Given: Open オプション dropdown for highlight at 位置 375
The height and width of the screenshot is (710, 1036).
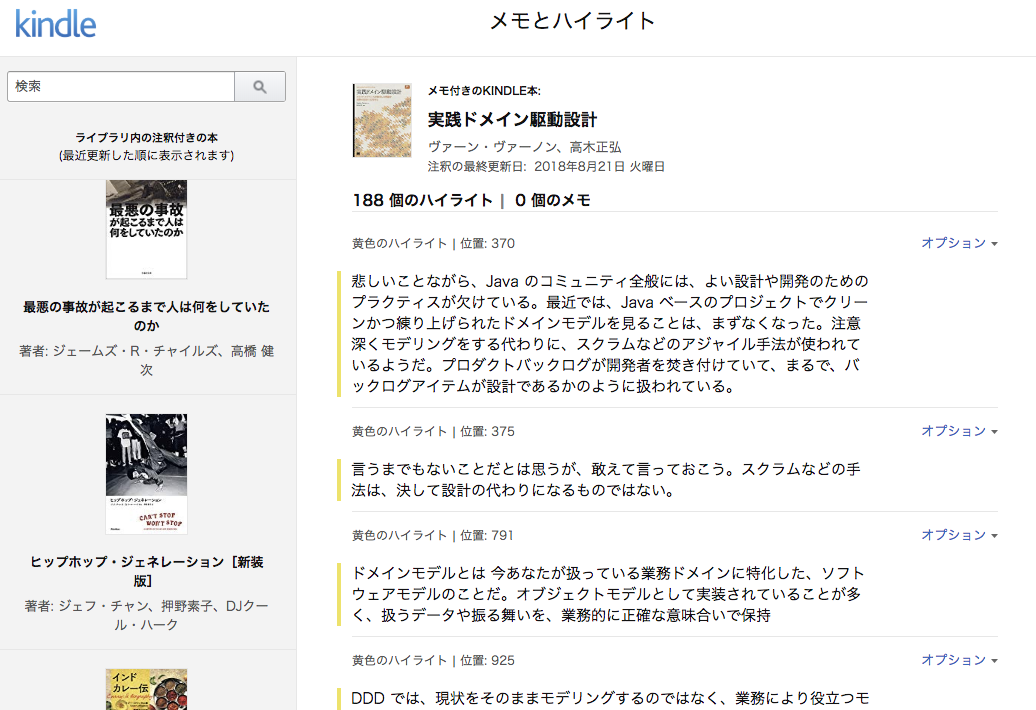Looking at the screenshot, I should click(959, 431).
